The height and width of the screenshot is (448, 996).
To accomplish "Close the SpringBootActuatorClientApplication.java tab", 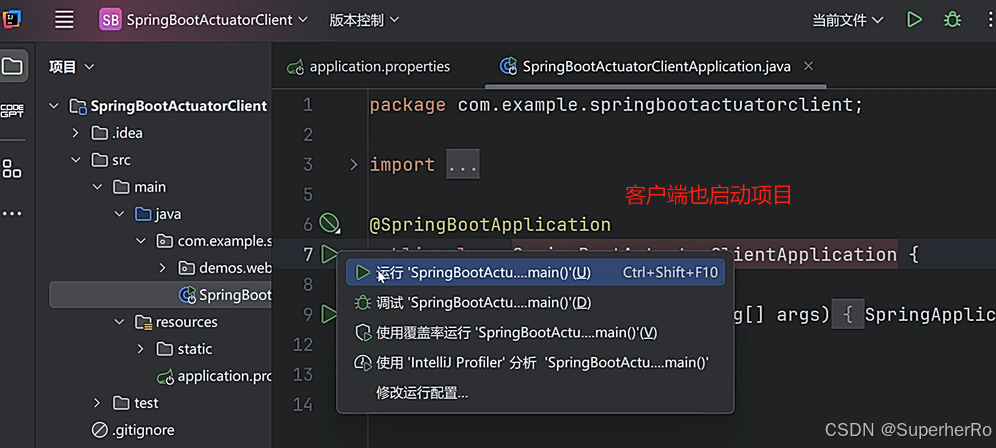I will coord(808,66).
